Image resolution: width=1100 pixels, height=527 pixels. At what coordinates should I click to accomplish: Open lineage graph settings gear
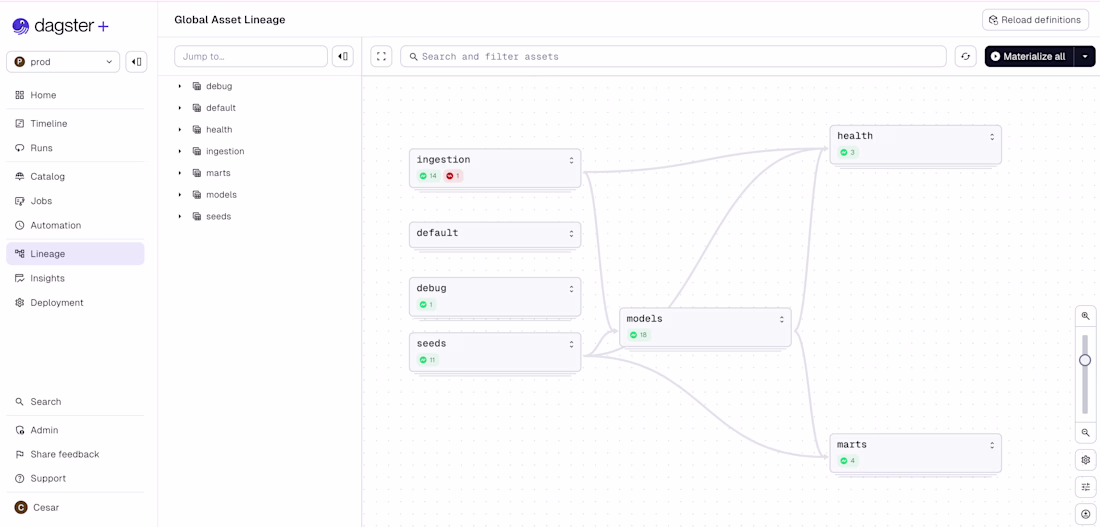1085,461
